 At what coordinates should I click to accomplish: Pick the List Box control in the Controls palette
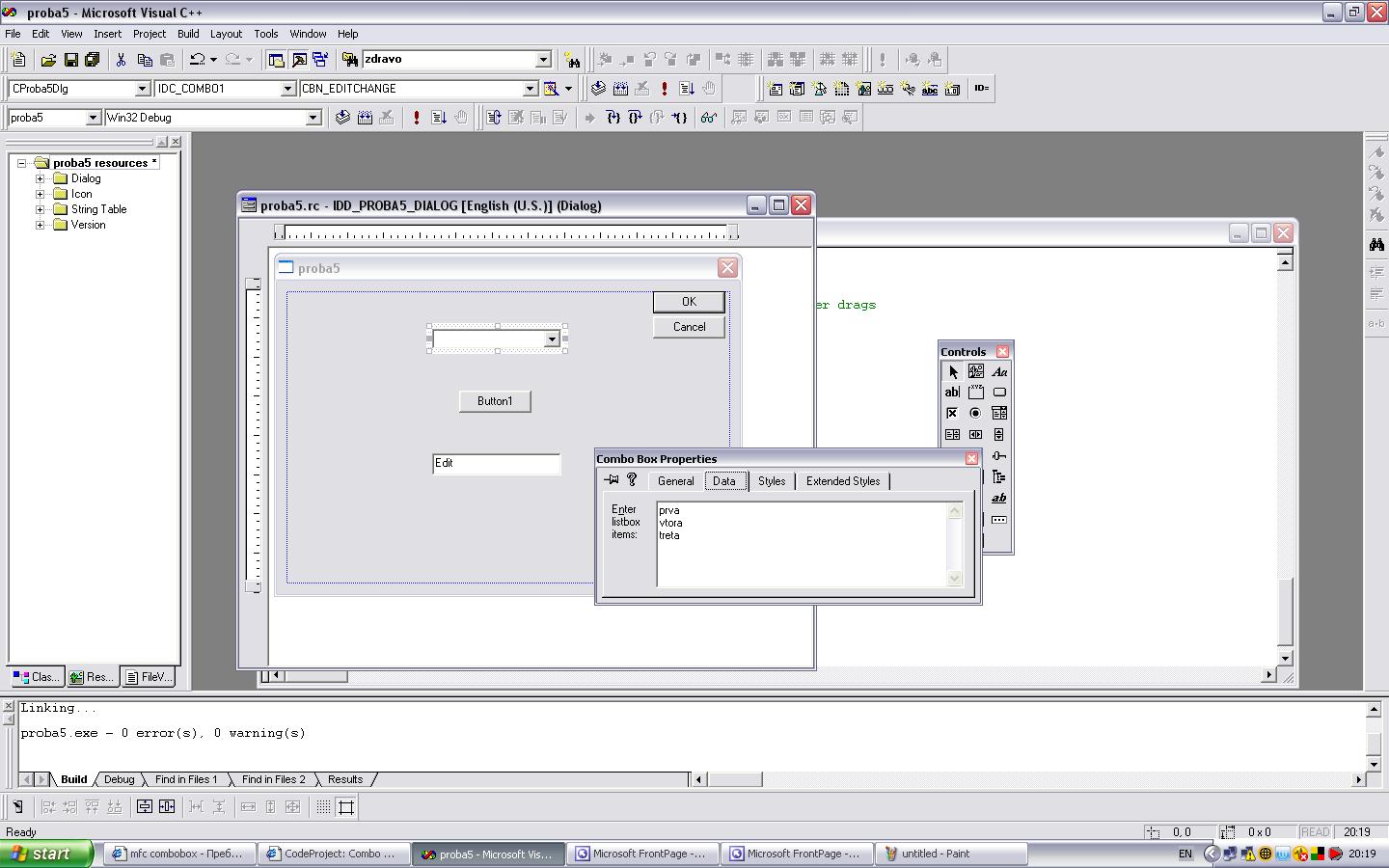click(x=952, y=435)
